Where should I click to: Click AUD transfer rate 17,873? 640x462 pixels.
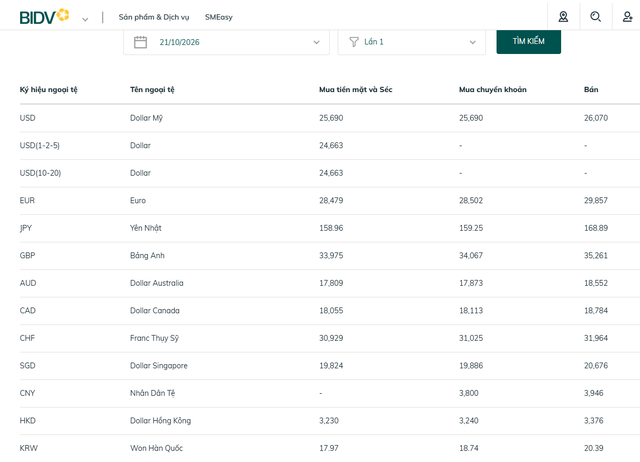pos(471,283)
